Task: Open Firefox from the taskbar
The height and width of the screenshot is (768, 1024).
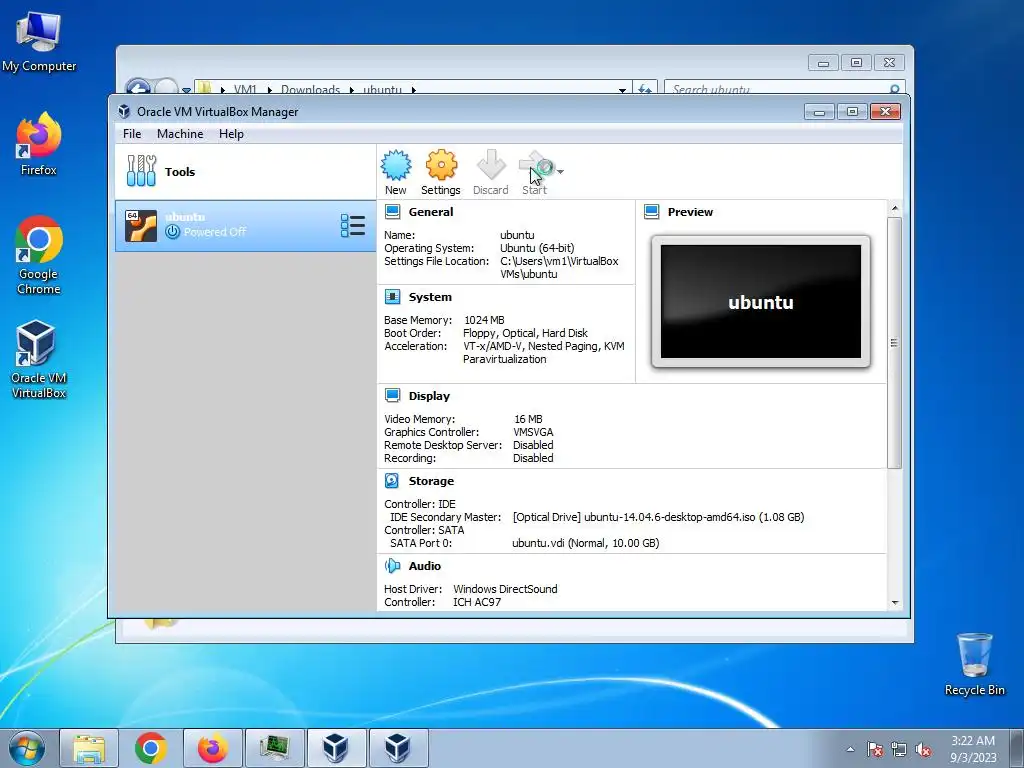Action: click(x=213, y=748)
